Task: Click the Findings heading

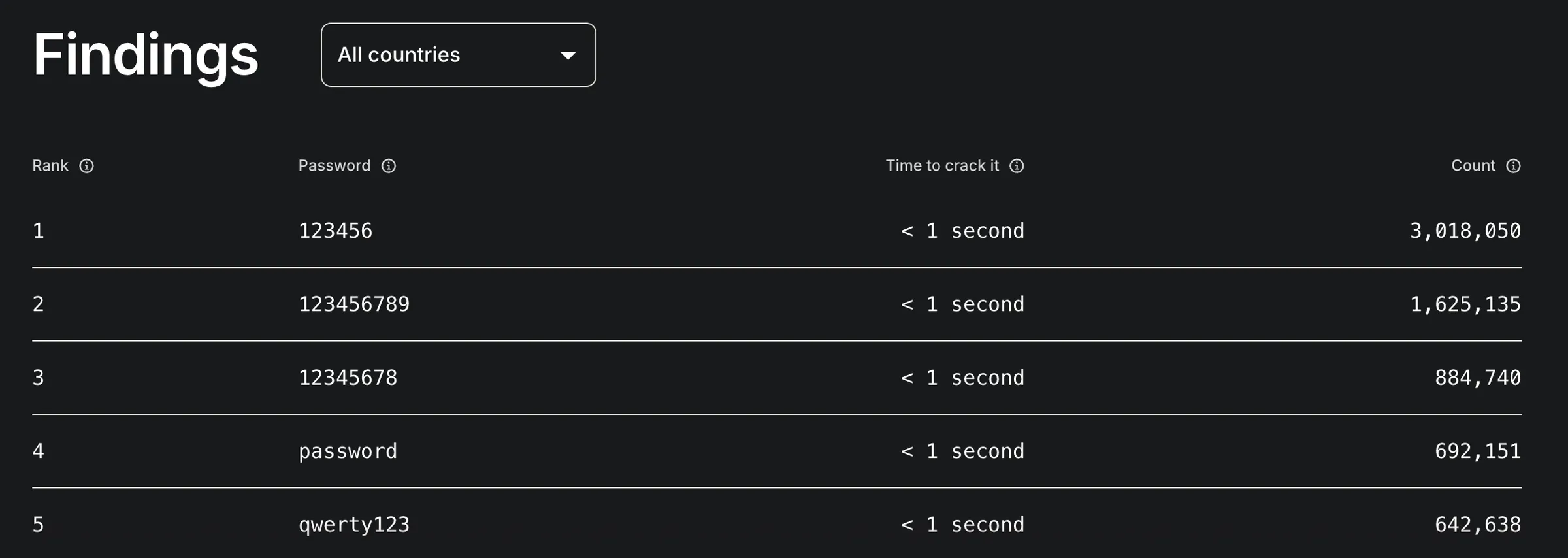Action: (146, 56)
